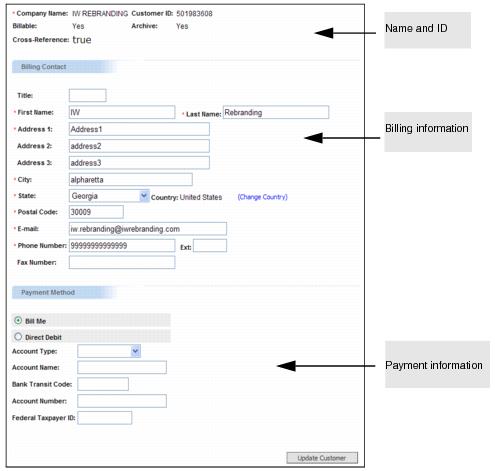The width and height of the screenshot is (495, 471).
Task: Open the Account Type dropdown
Action: point(109,351)
